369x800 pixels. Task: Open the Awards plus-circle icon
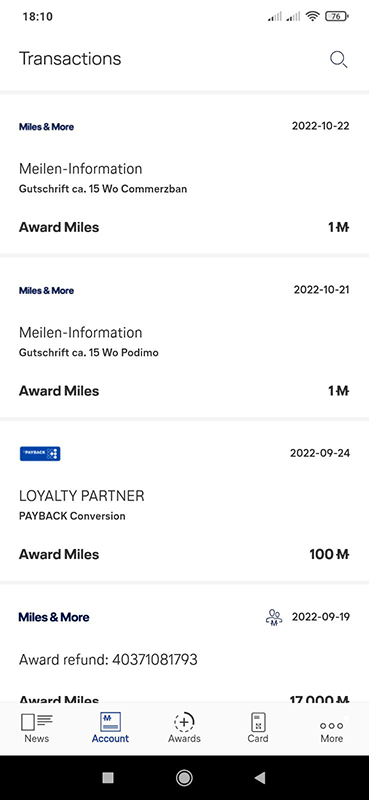click(x=184, y=722)
